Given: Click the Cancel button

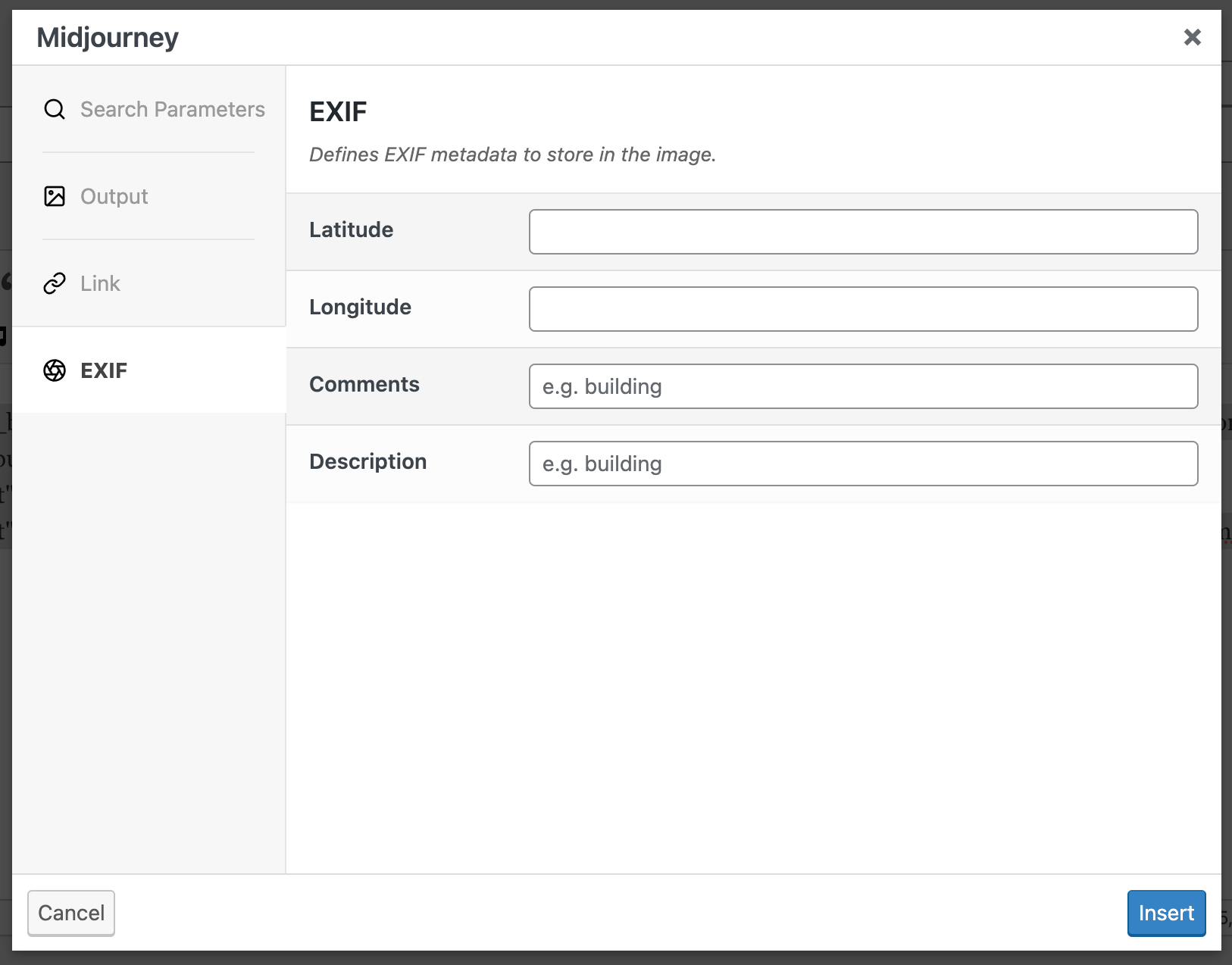Looking at the screenshot, I should pos(71,913).
